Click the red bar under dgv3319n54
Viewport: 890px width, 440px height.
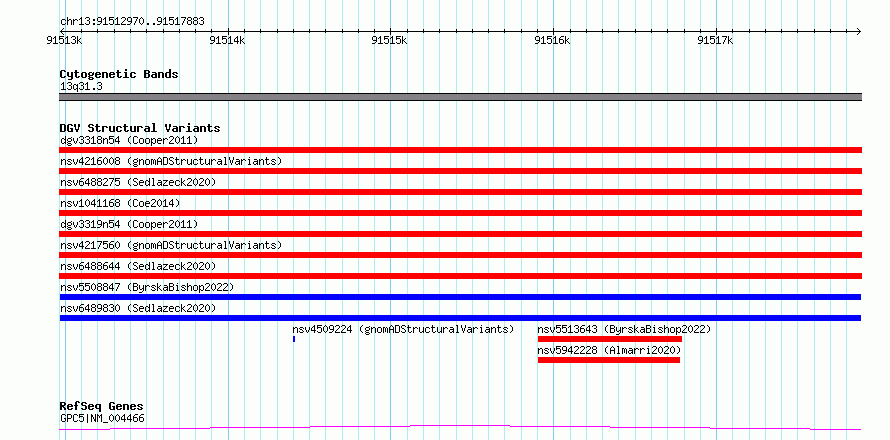[x=461, y=234]
